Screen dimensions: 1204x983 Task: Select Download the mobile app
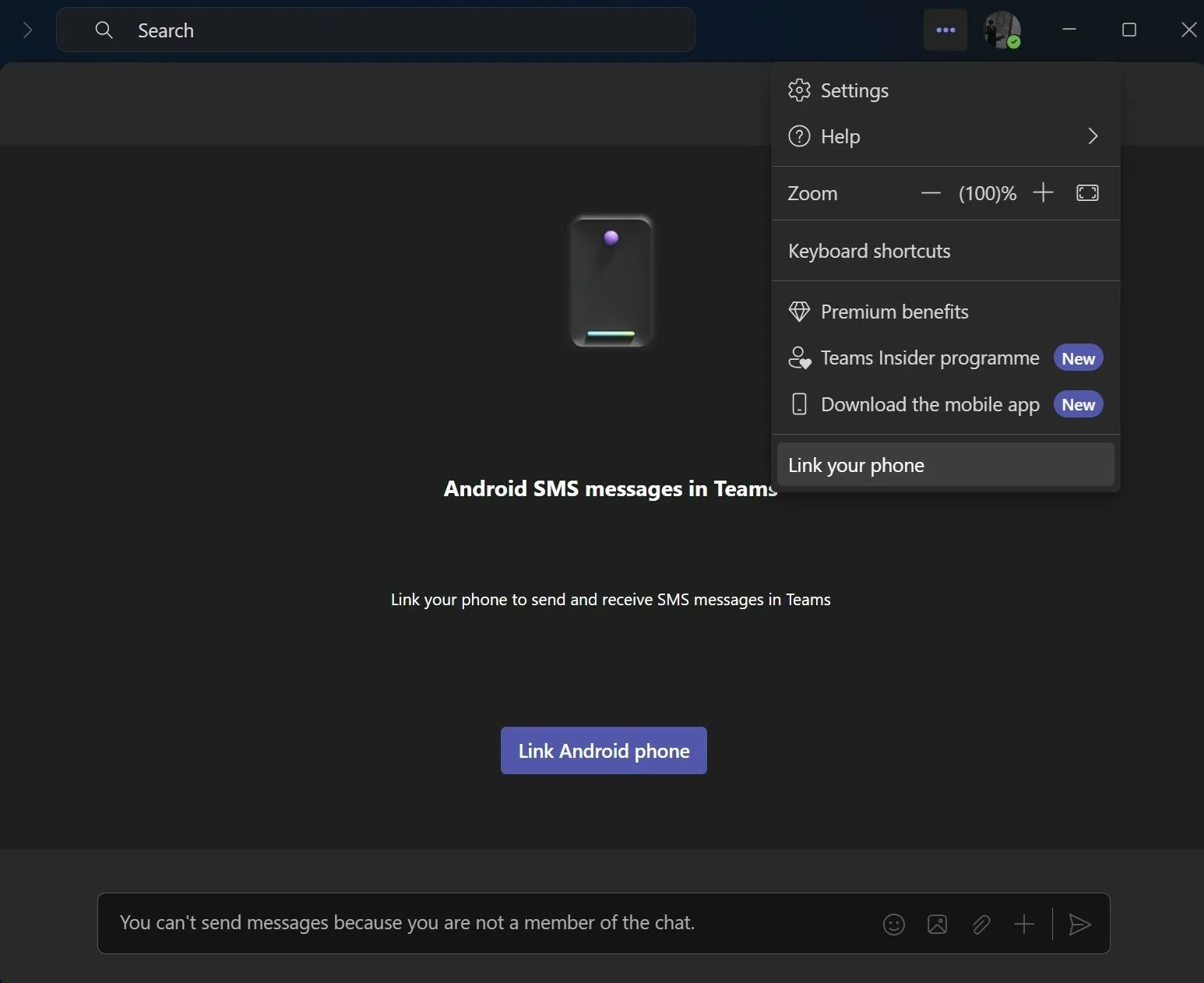tap(945, 404)
